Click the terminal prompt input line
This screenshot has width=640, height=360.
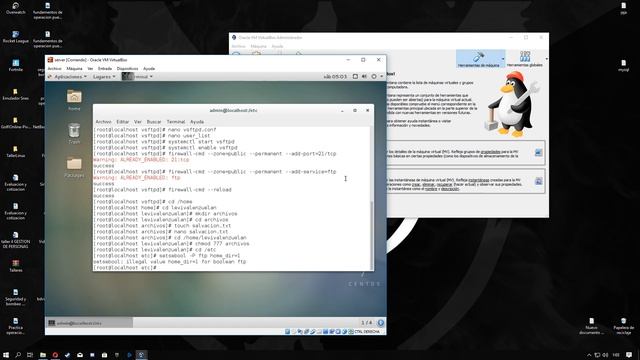click(x=231, y=267)
